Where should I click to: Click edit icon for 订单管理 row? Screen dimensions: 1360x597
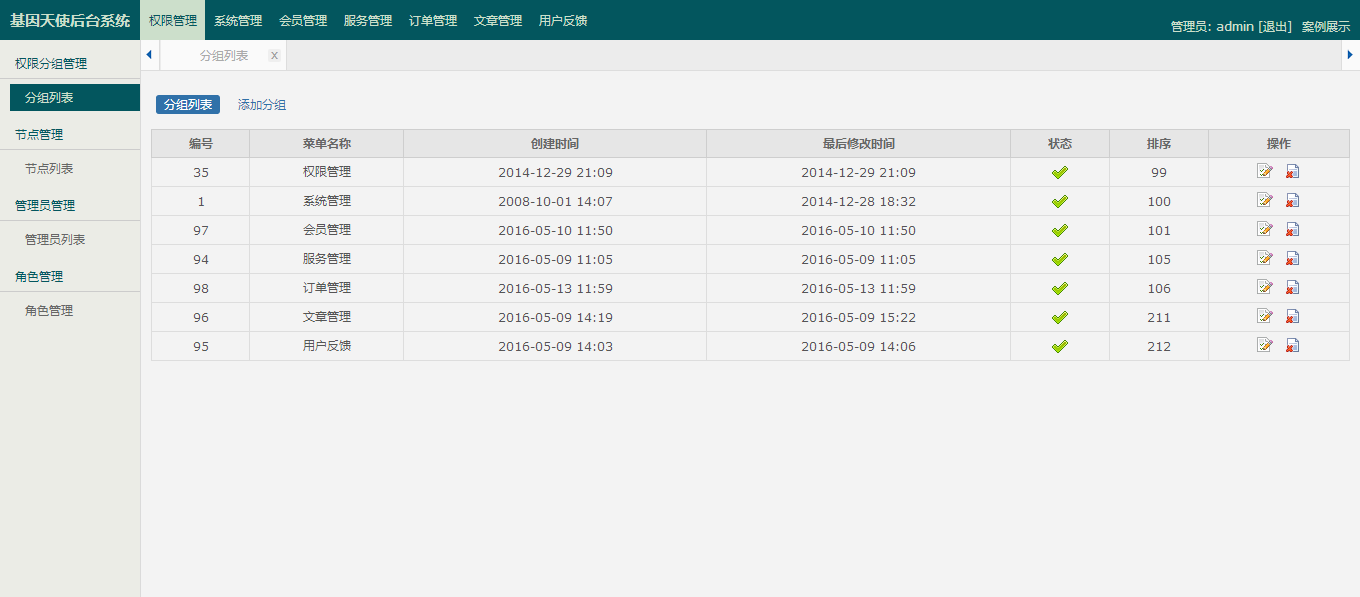tap(1265, 287)
